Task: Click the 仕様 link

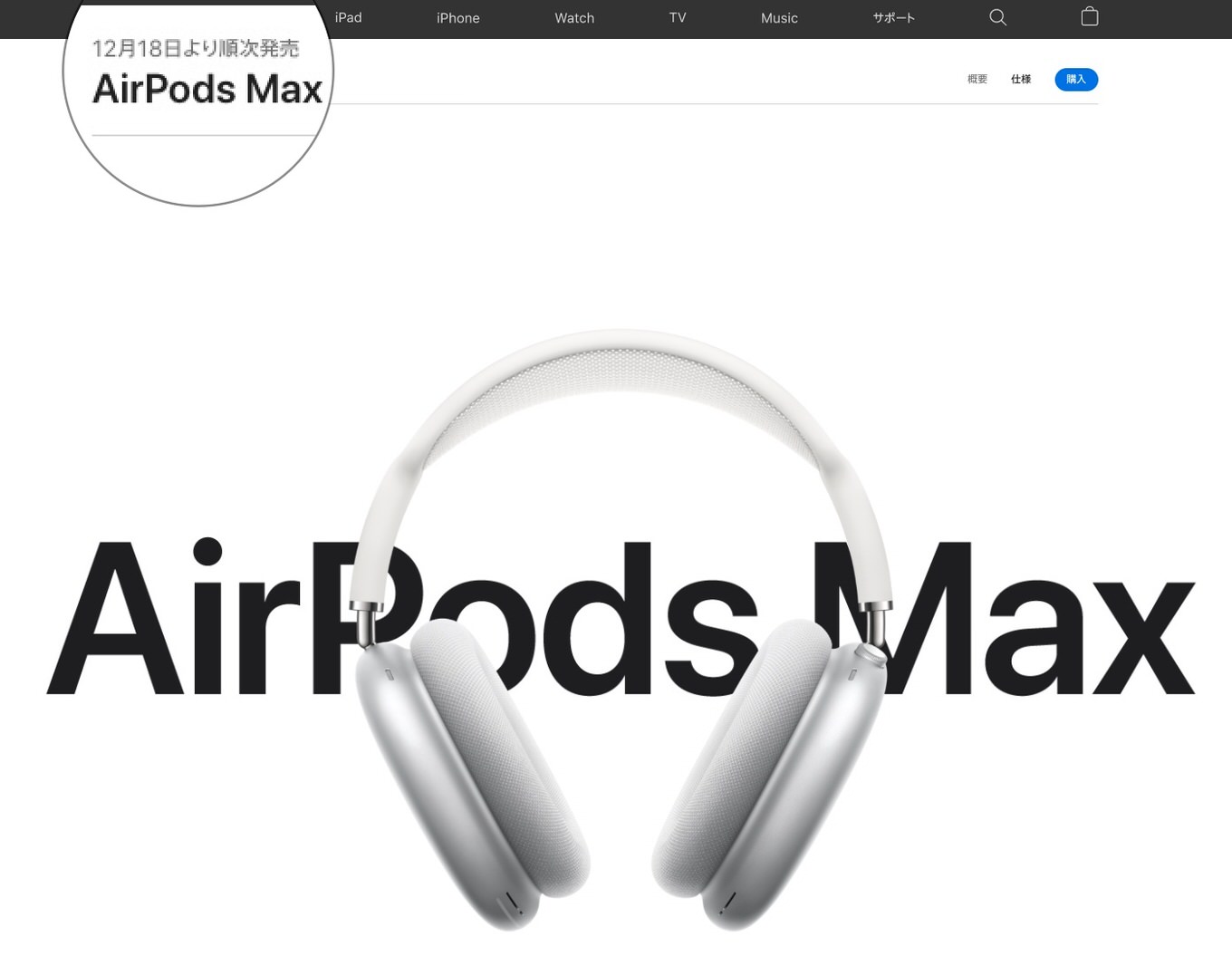Action: click(1021, 80)
